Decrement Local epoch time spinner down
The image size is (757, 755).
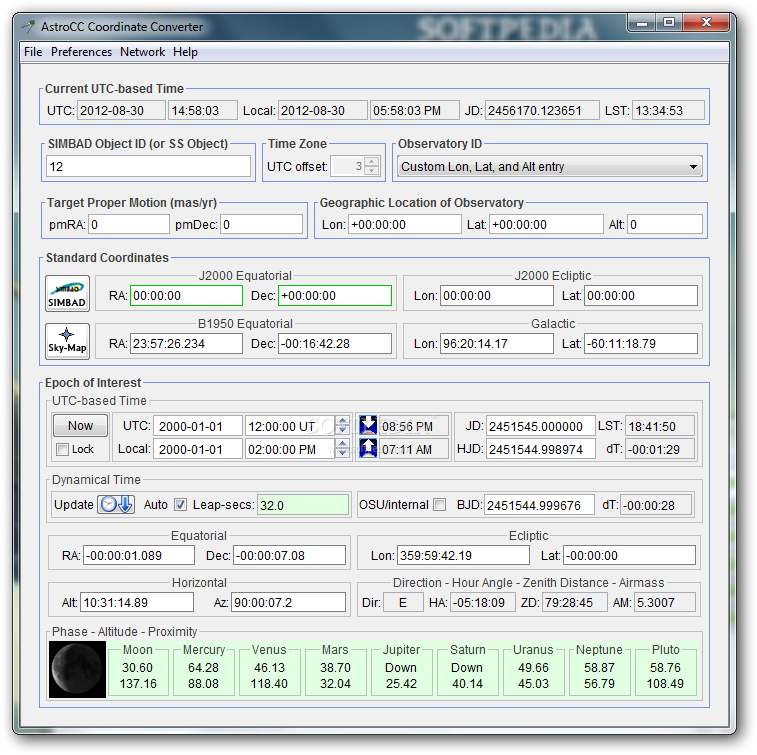click(342, 453)
